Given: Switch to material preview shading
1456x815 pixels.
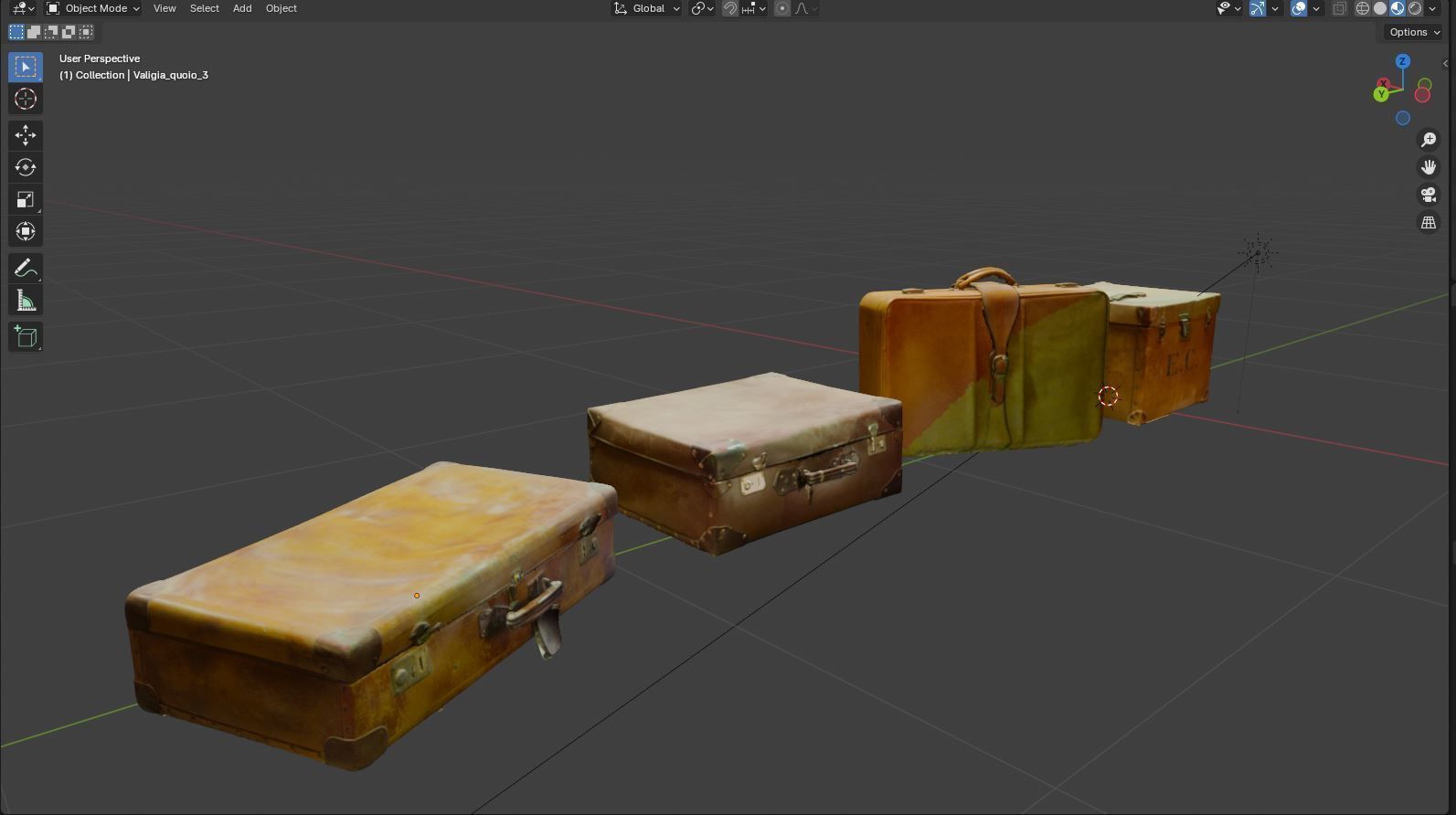Looking at the screenshot, I should coord(1398,8).
